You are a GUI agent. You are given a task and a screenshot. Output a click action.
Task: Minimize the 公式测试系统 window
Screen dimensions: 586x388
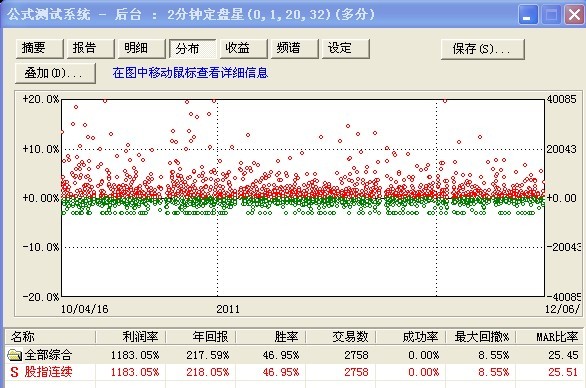pos(528,15)
